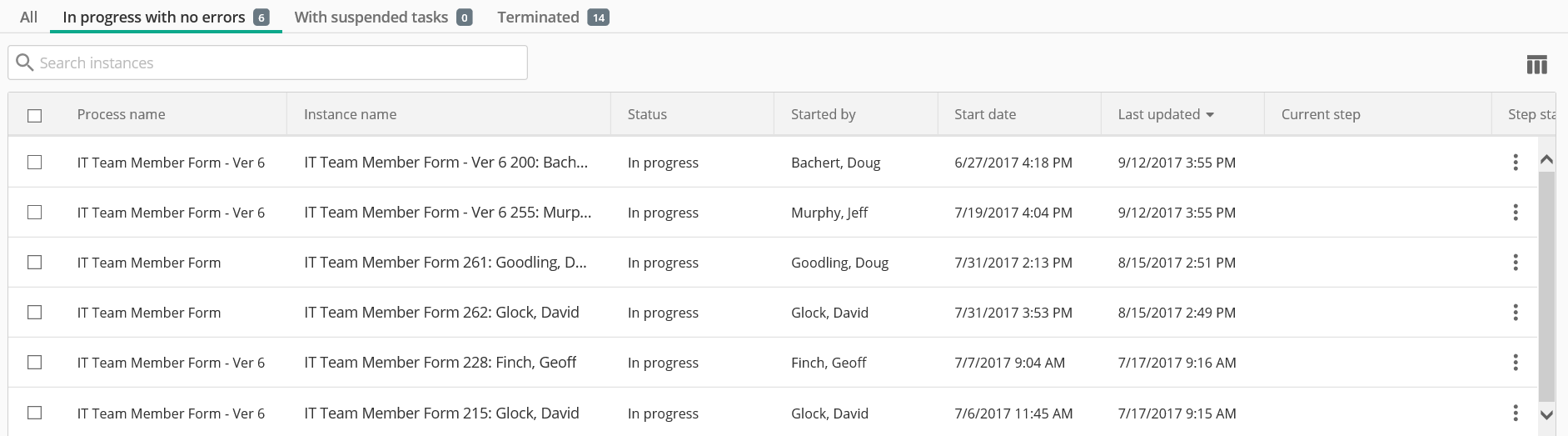This screenshot has width=1568, height=436.
Task: Open actions menu for Finch, Geoff row
Action: [x=1515, y=363]
